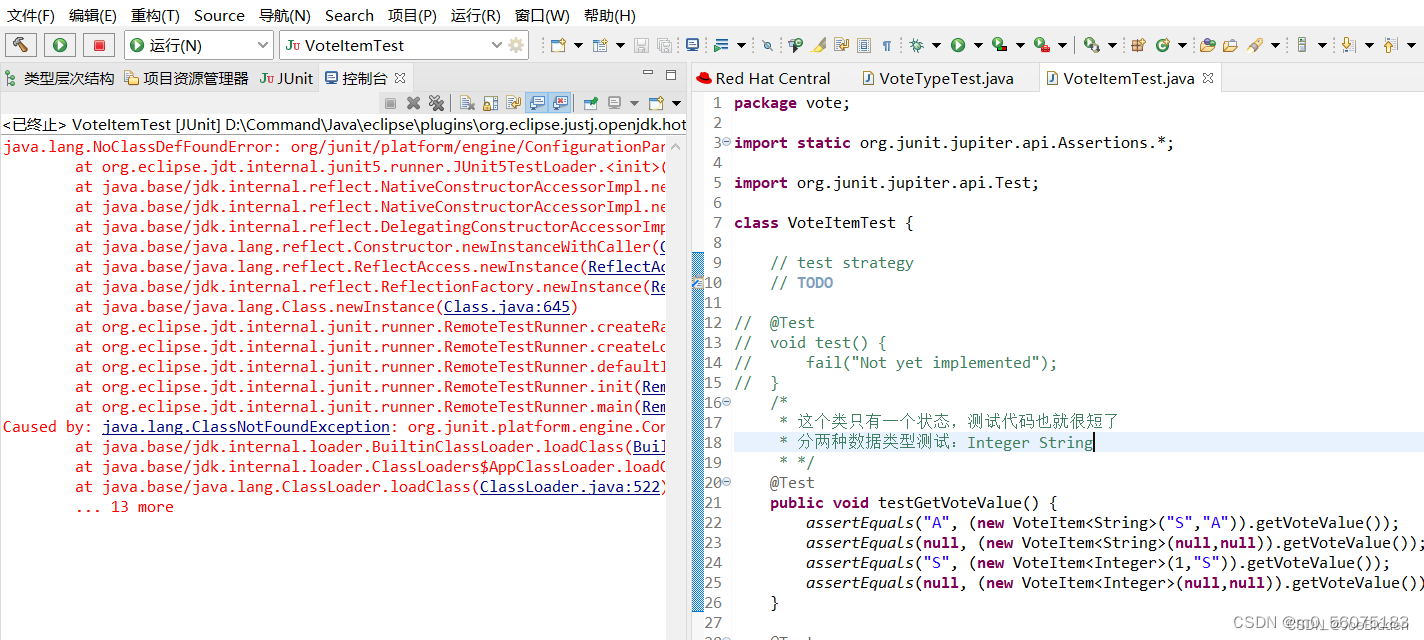Click the Class.java:645 stack trace link
This screenshot has height=640, width=1424.
(x=506, y=306)
